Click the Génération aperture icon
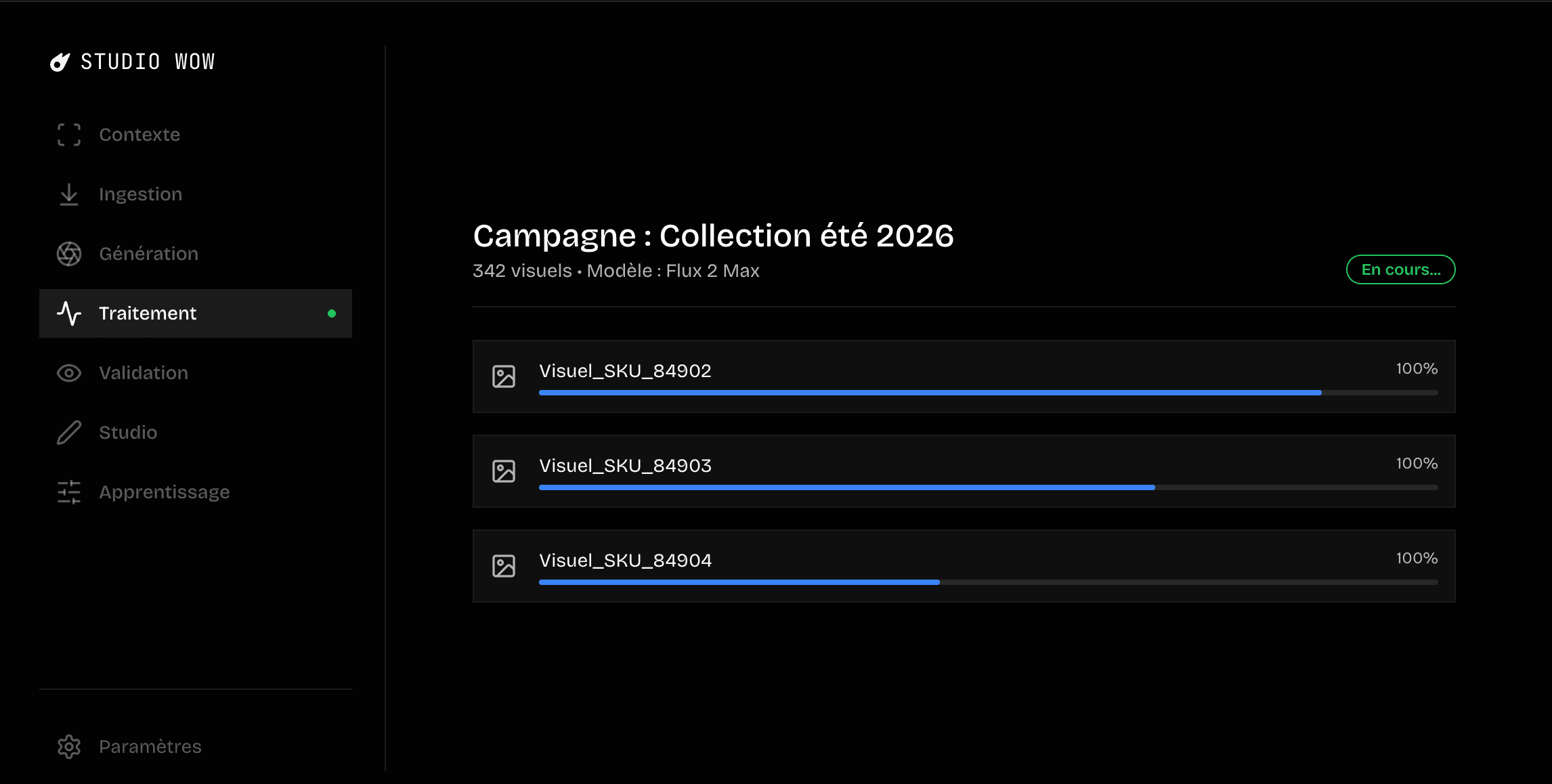The image size is (1552, 784). click(69, 254)
